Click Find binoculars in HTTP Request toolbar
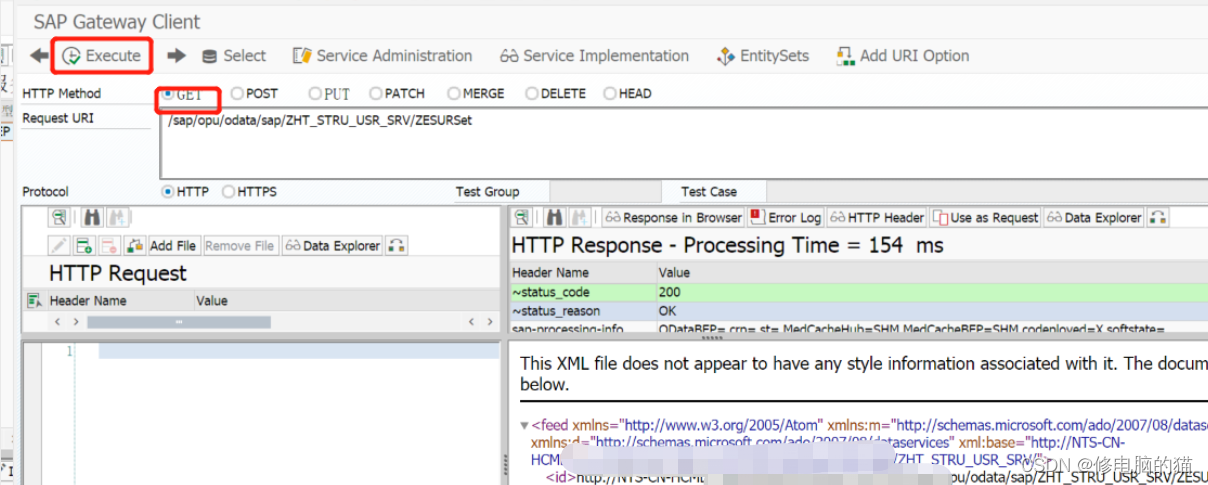 (92, 218)
